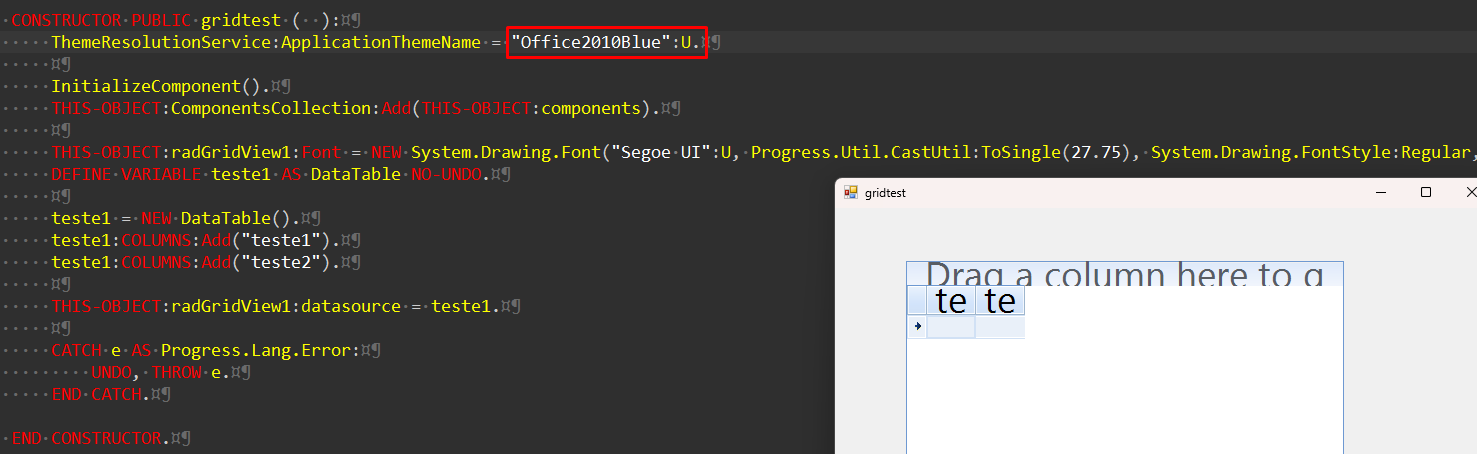Maximize the gridtest window
Viewport: 1477px width, 454px height.
click(x=1426, y=192)
